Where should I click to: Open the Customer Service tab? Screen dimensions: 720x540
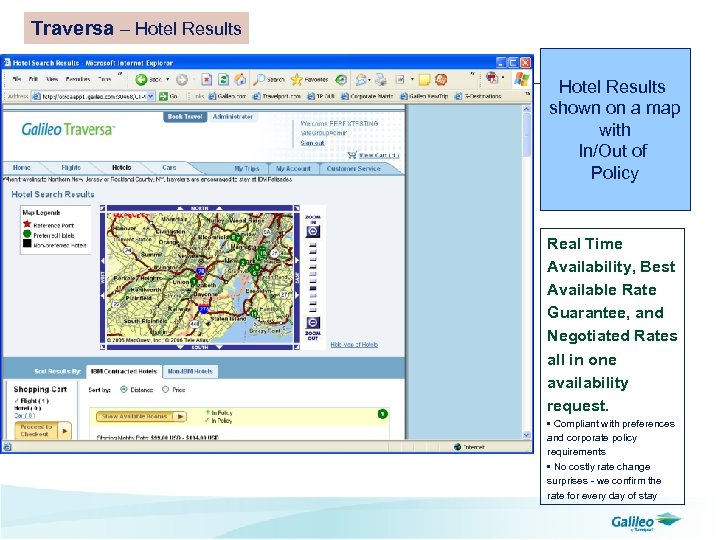pyautogui.click(x=354, y=169)
